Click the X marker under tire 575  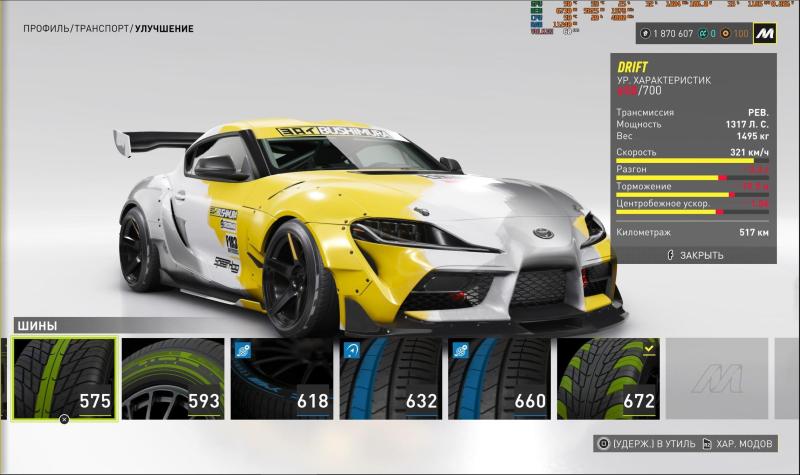click(64, 419)
